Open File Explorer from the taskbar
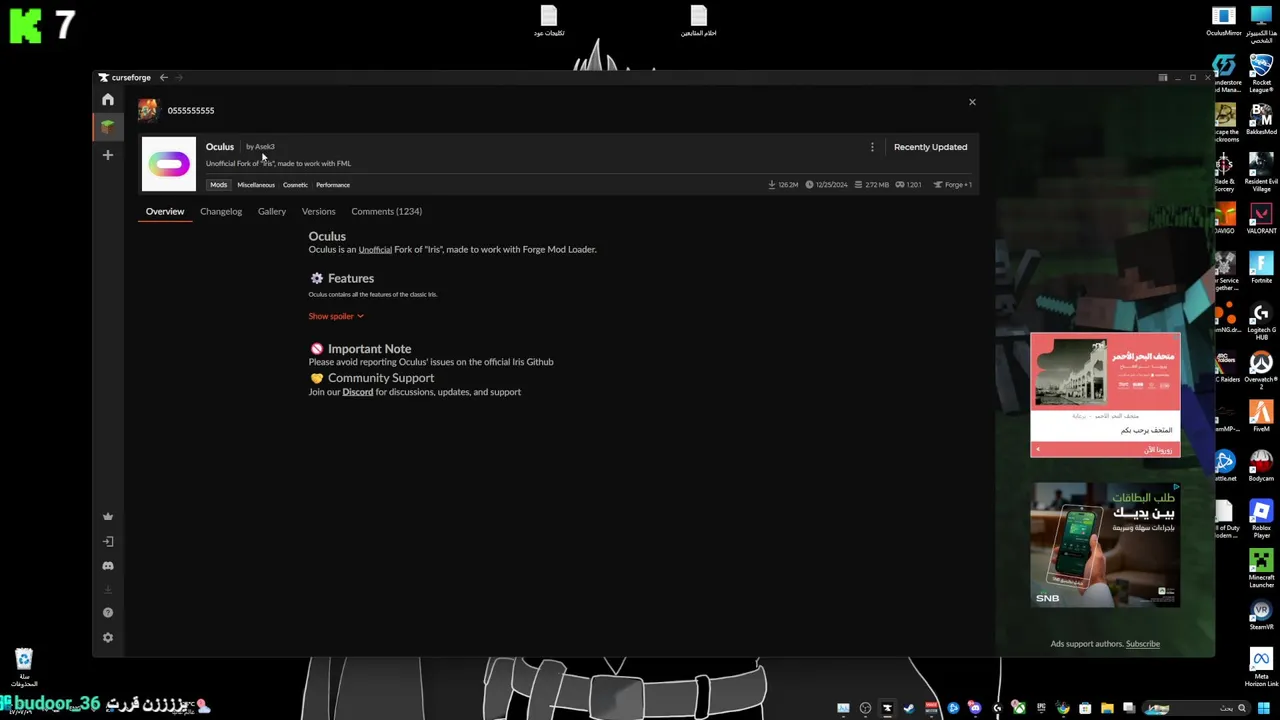1280x720 pixels. 1107,709
